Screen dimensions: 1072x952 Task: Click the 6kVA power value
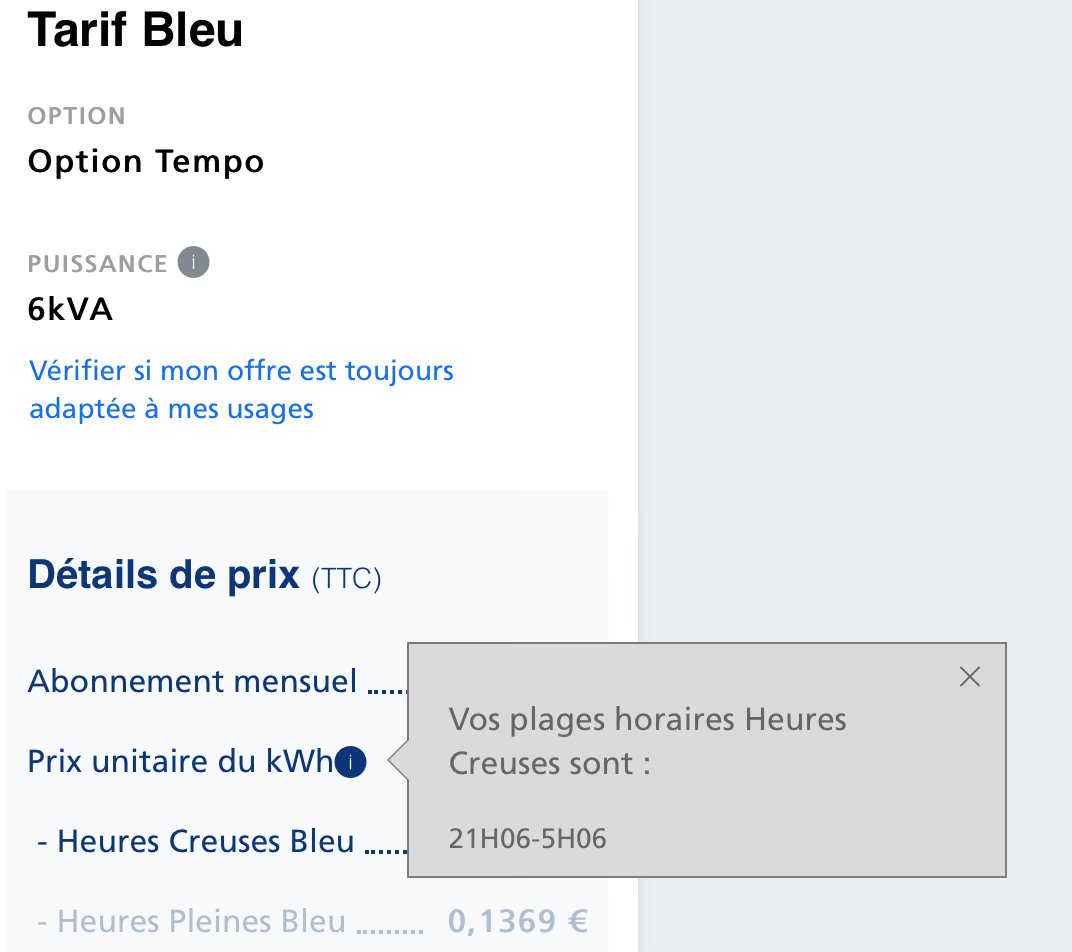[70, 309]
